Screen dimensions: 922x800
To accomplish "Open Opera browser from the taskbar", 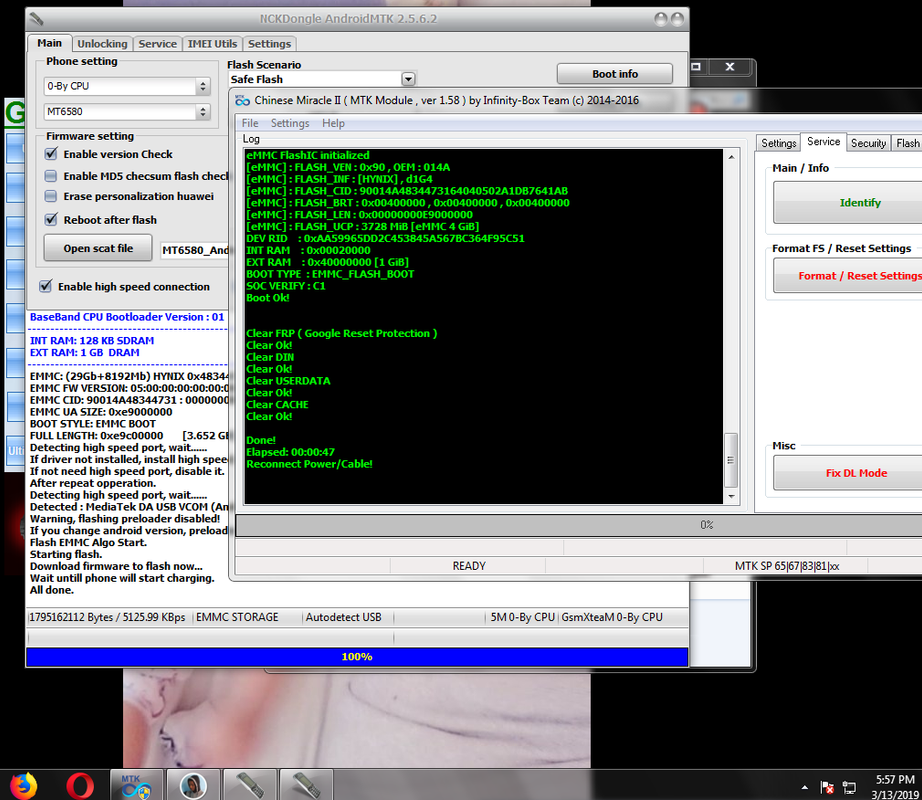I will click(80, 785).
